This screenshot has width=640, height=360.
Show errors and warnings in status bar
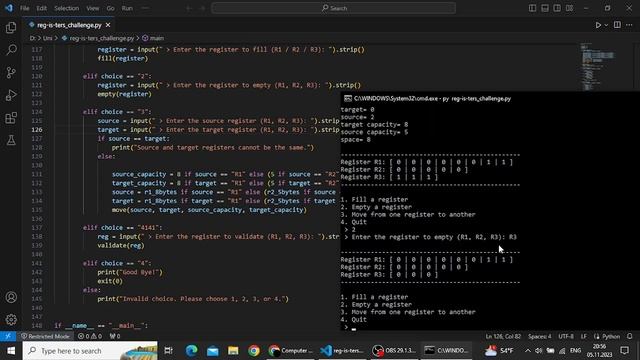[x=89, y=336]
